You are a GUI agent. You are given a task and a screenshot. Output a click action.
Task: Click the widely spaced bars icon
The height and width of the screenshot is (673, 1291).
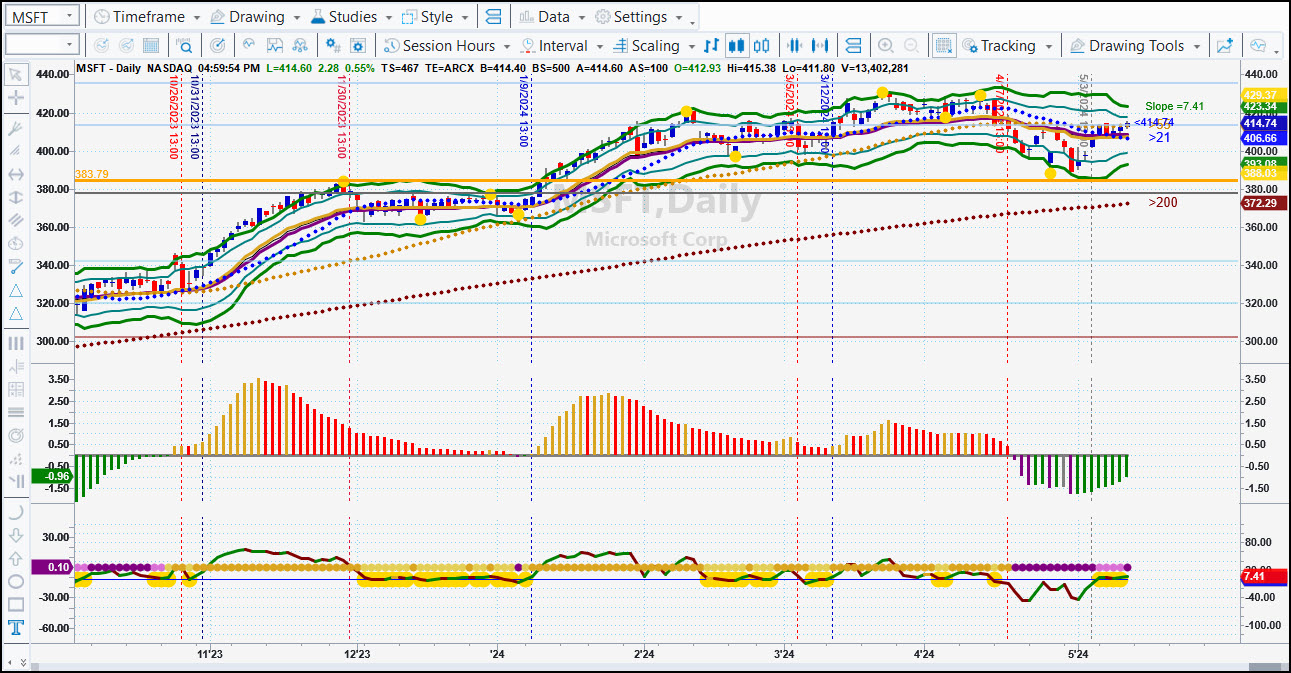coord(821,46)
